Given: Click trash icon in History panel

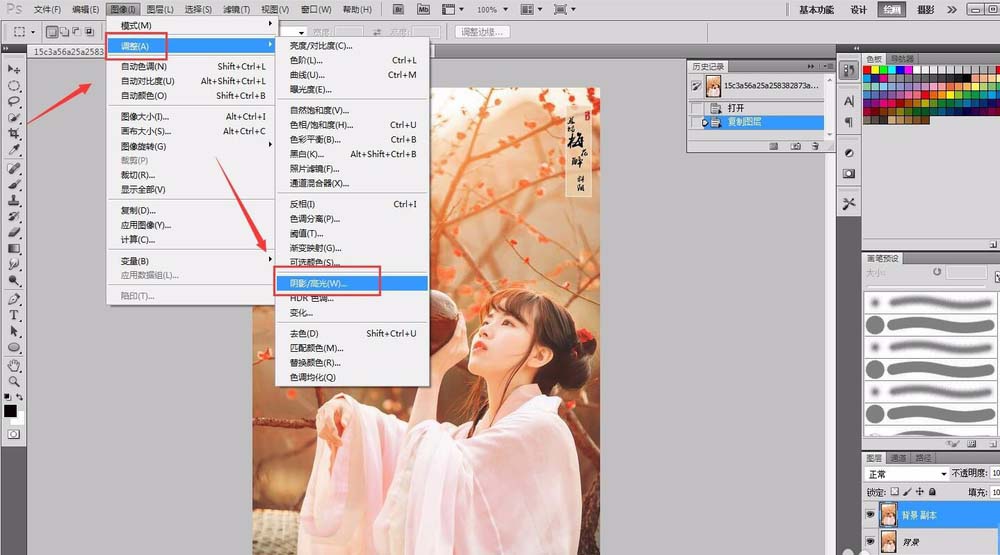Looking at the screenshot, I should (x=814, y=146).
